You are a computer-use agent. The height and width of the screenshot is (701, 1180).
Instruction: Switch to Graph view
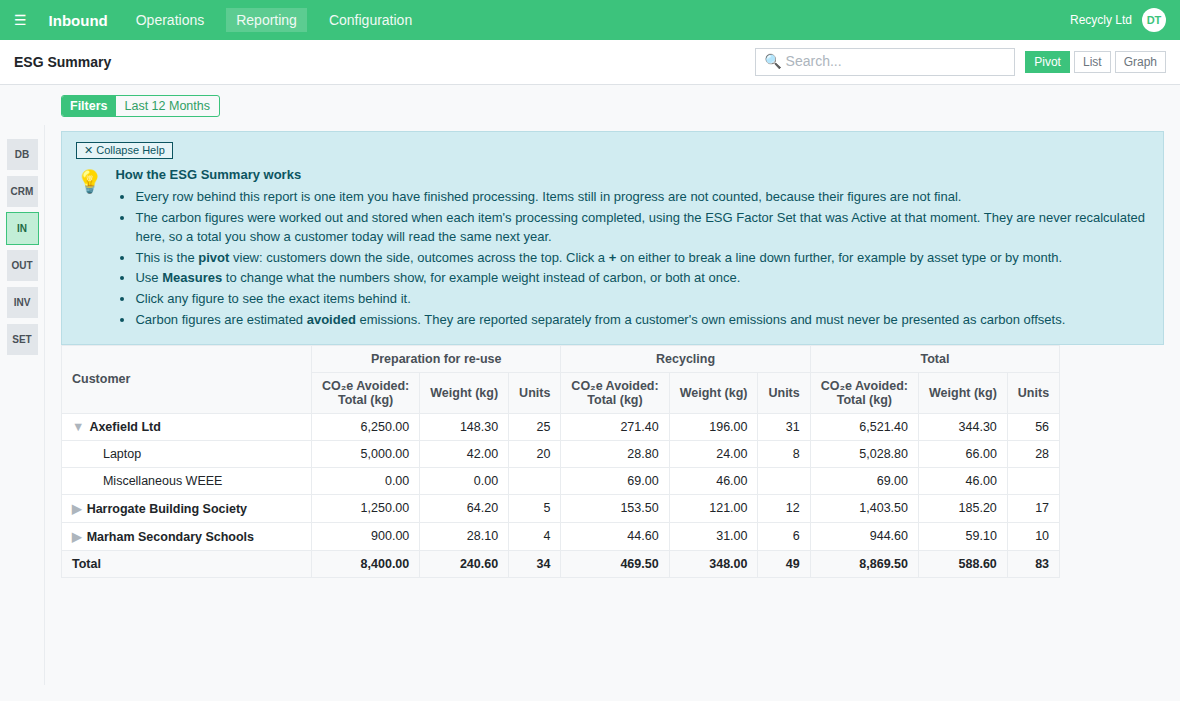1140,62
